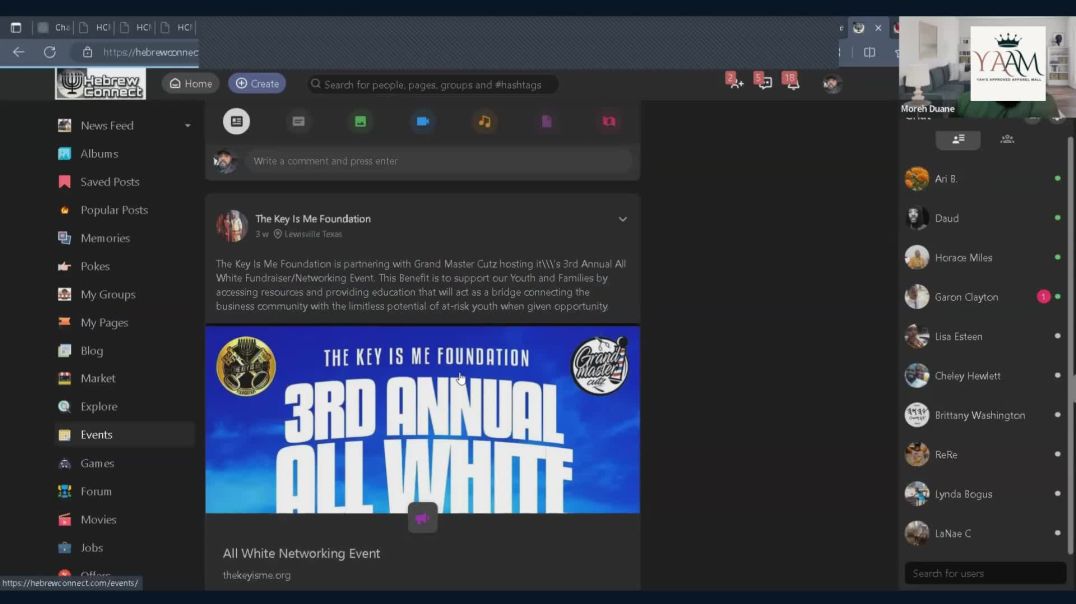Screen dimensions: 1076x604
Task: Switch to the chat groups tab
Action: (1007, 139)
